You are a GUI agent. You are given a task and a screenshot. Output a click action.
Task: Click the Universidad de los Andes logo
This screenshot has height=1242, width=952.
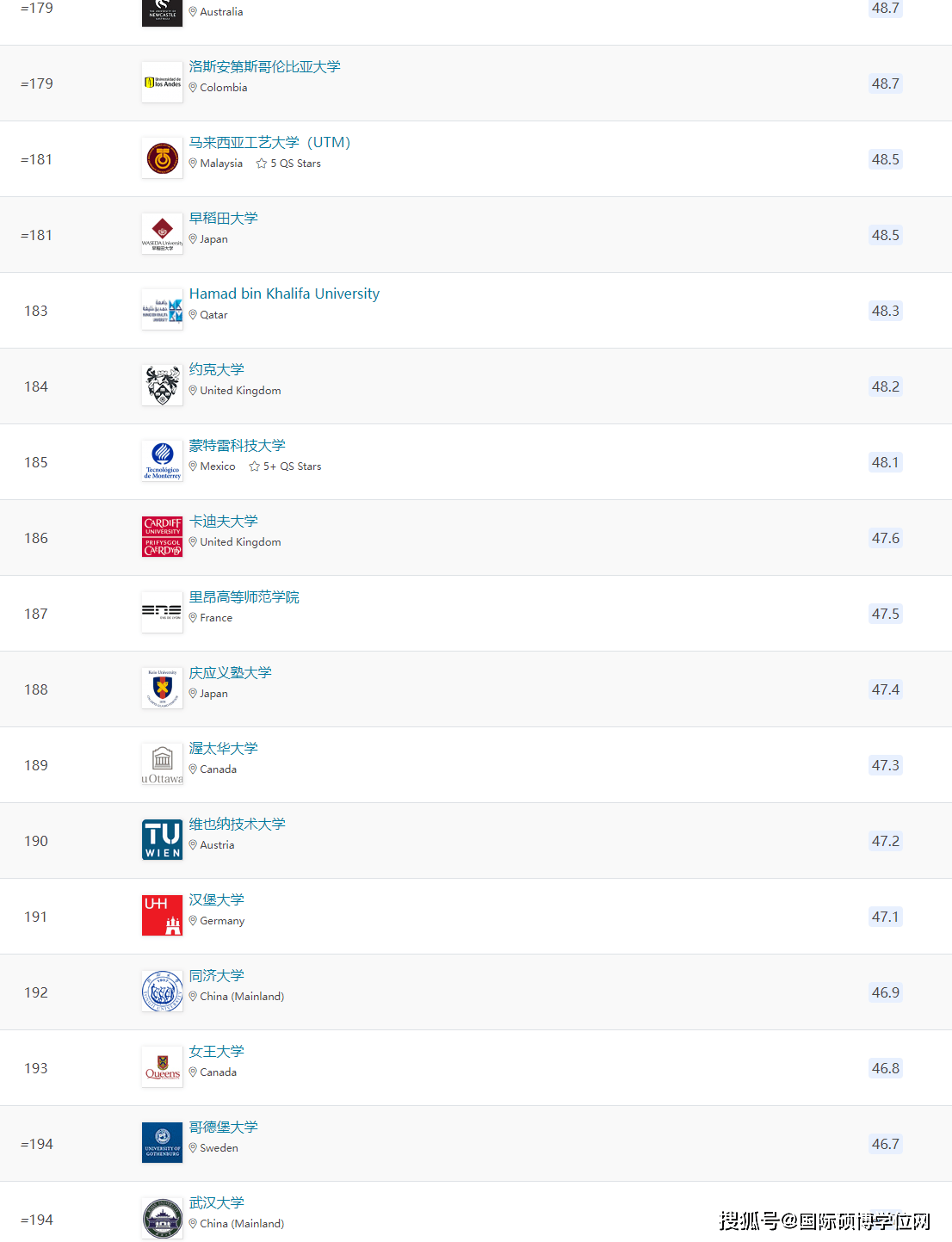point(162,83)
